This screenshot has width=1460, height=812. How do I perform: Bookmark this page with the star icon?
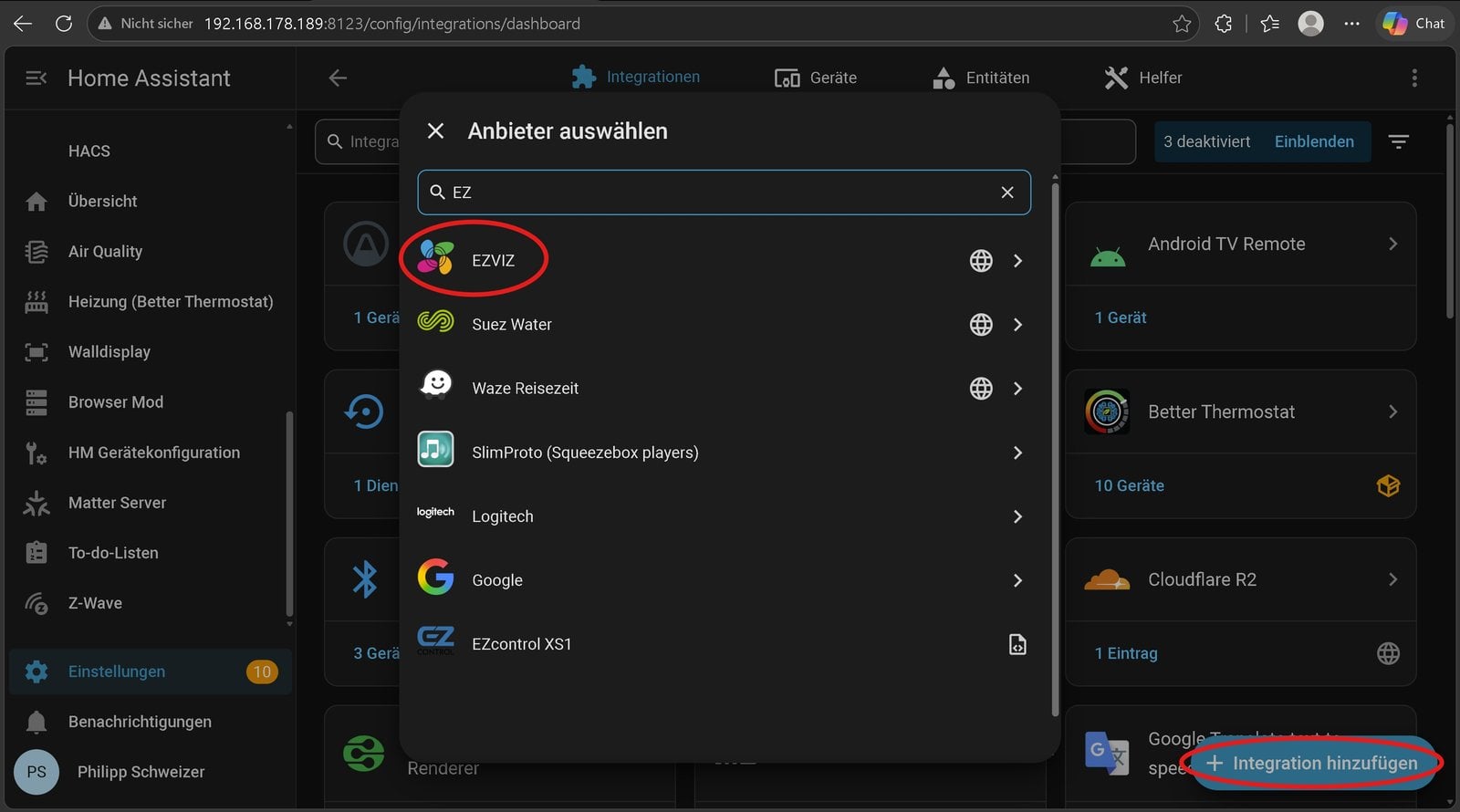[1182, 24]
